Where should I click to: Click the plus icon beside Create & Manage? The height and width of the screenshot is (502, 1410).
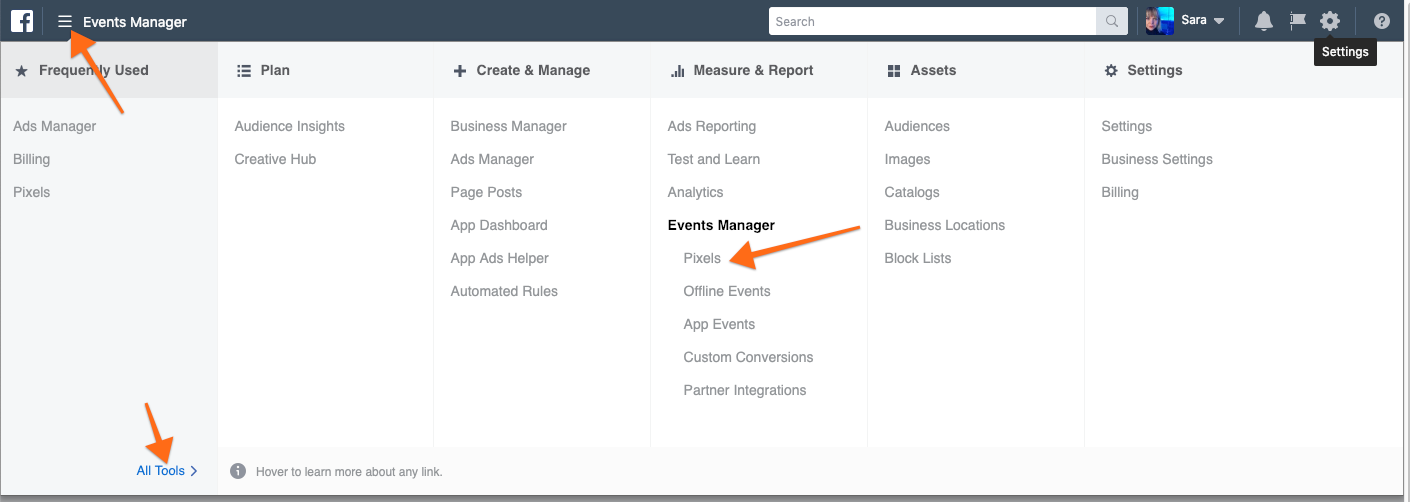pyautogui.click(x=460, y=70)
